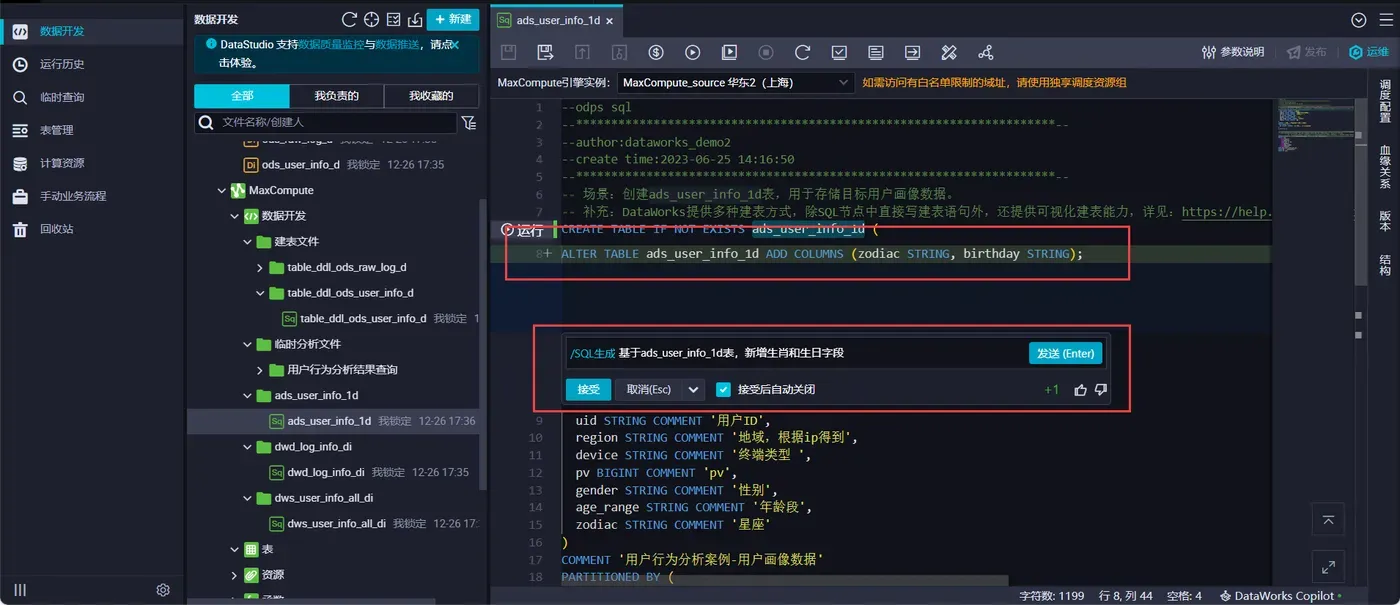Open the 调度配置 side panel tab
The height and width of the screenshot is (605, 1400).
[1385, 100]
